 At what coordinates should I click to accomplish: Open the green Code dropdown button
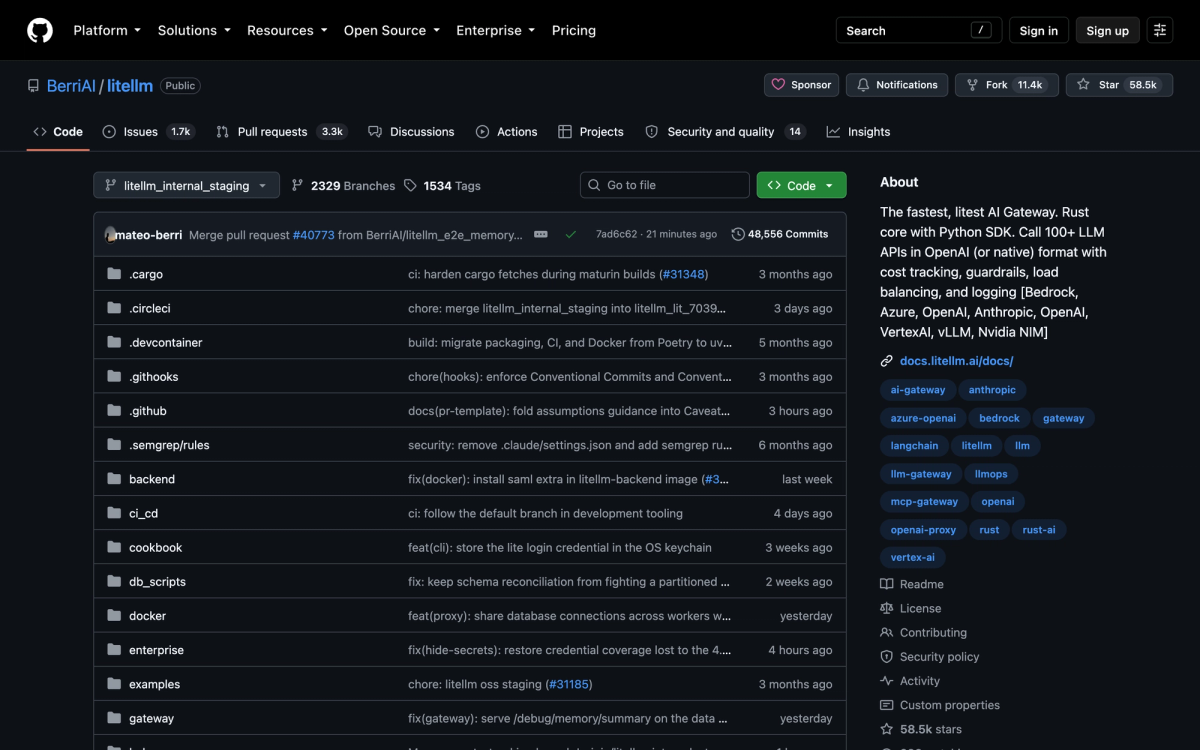(802, 185)
